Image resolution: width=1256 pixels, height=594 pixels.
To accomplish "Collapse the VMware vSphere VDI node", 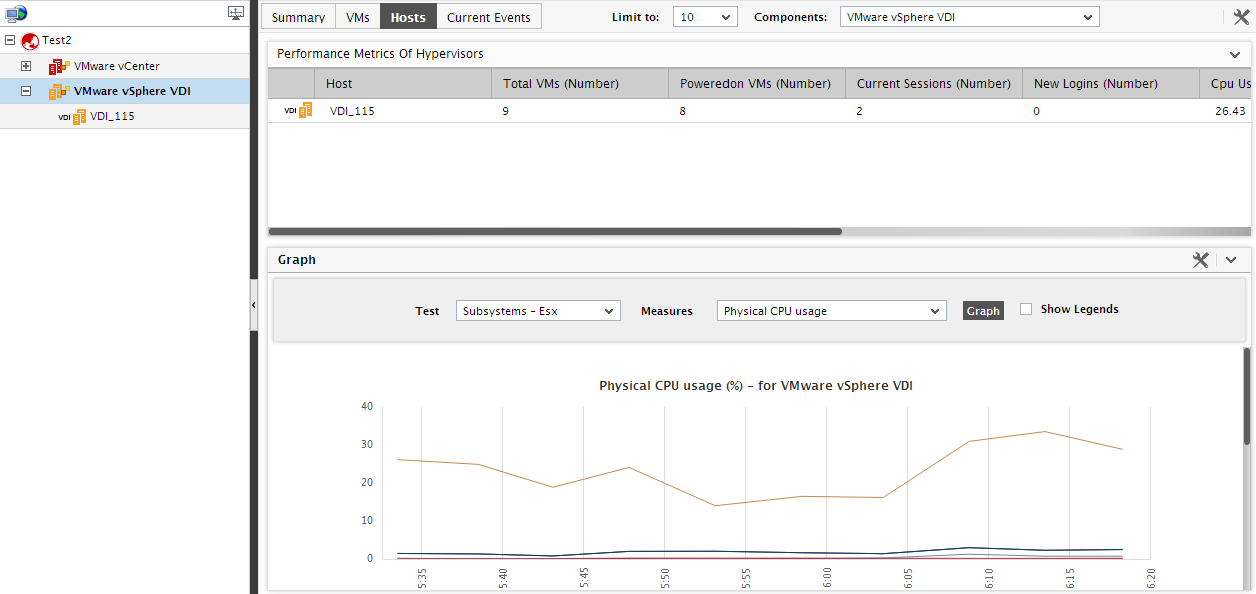I will click(x=27, y=91).
